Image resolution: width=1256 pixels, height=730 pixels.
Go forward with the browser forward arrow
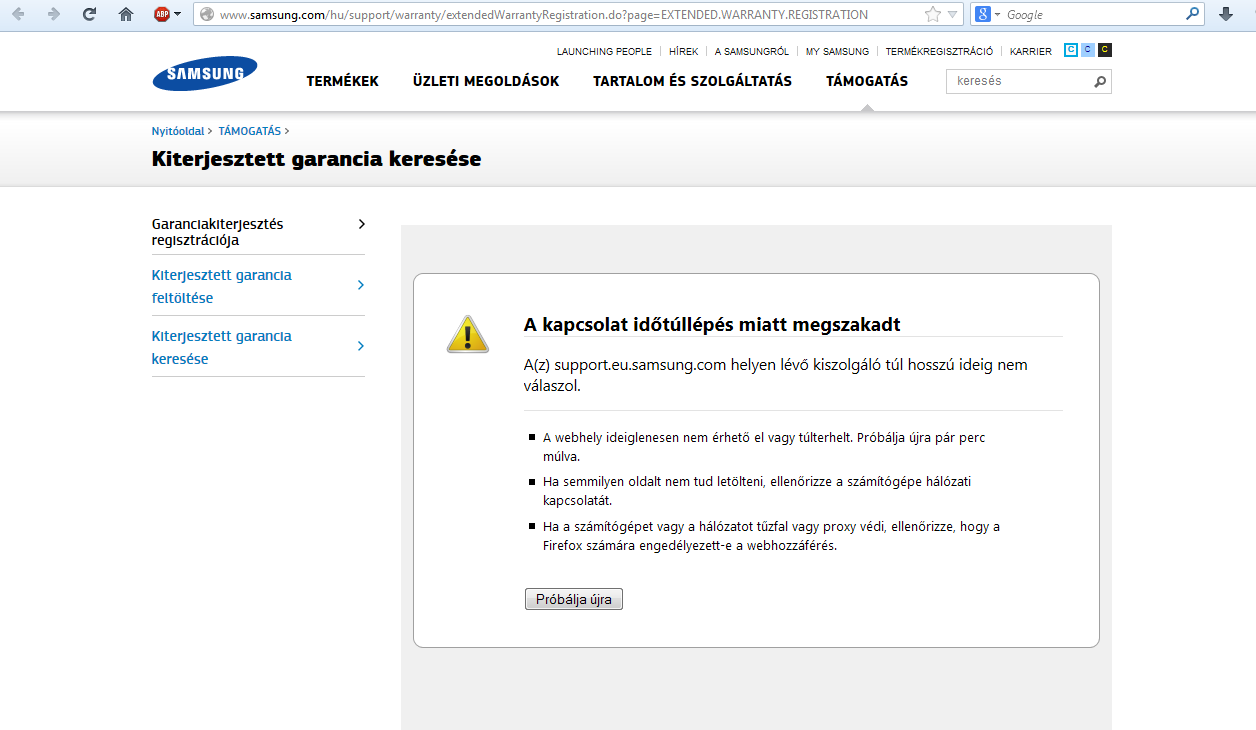[54, 14]
